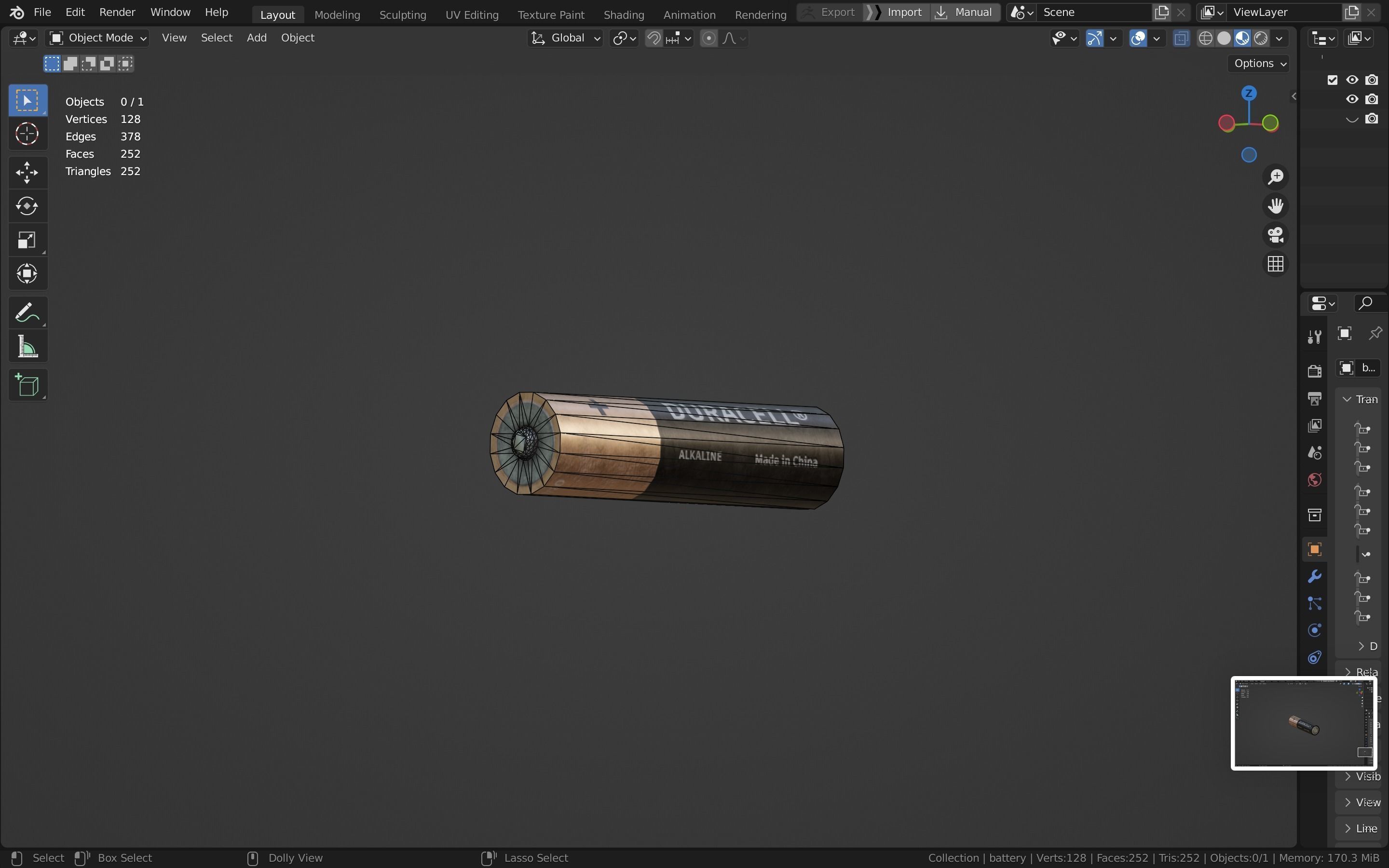Click the blue Z axis gizmo

click(x=1249, y=93)
